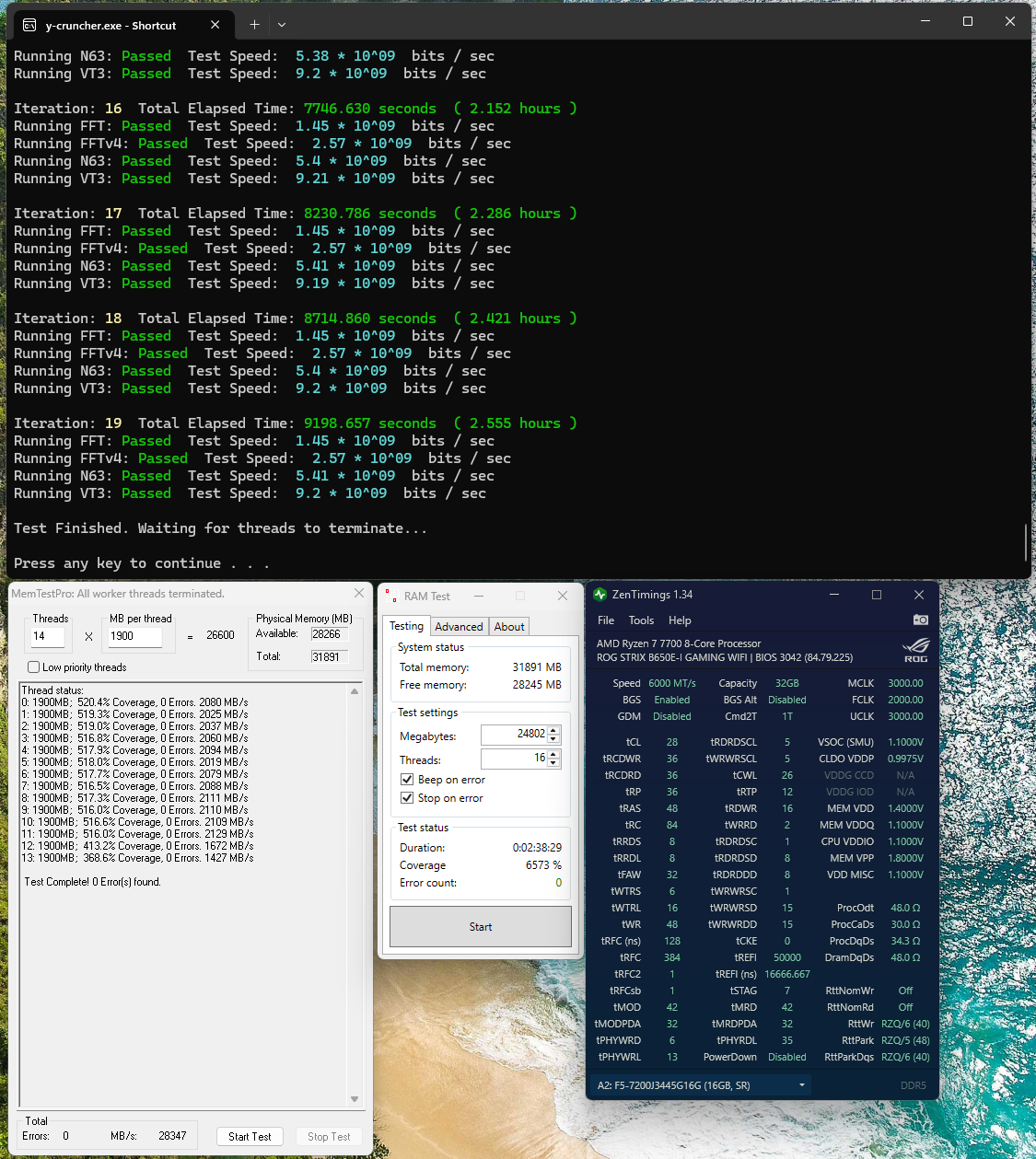Image resolution: width=1036 pixels, height=1159 pixels.
Task: Open memory module selector dropdown in ZenTimings
Action: click(801, 1085)
